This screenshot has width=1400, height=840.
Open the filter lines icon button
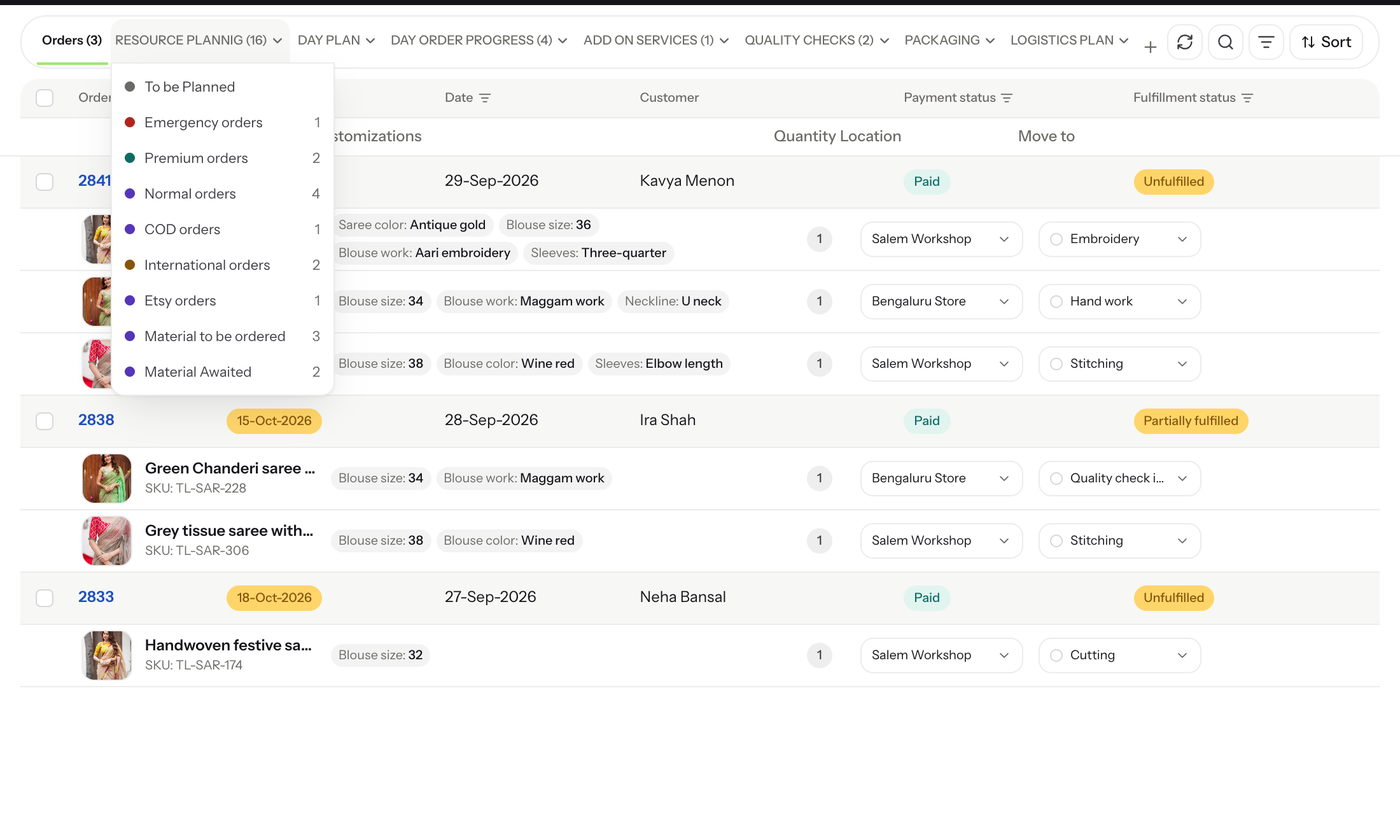pyautogui.click(x=1266, y=42)
